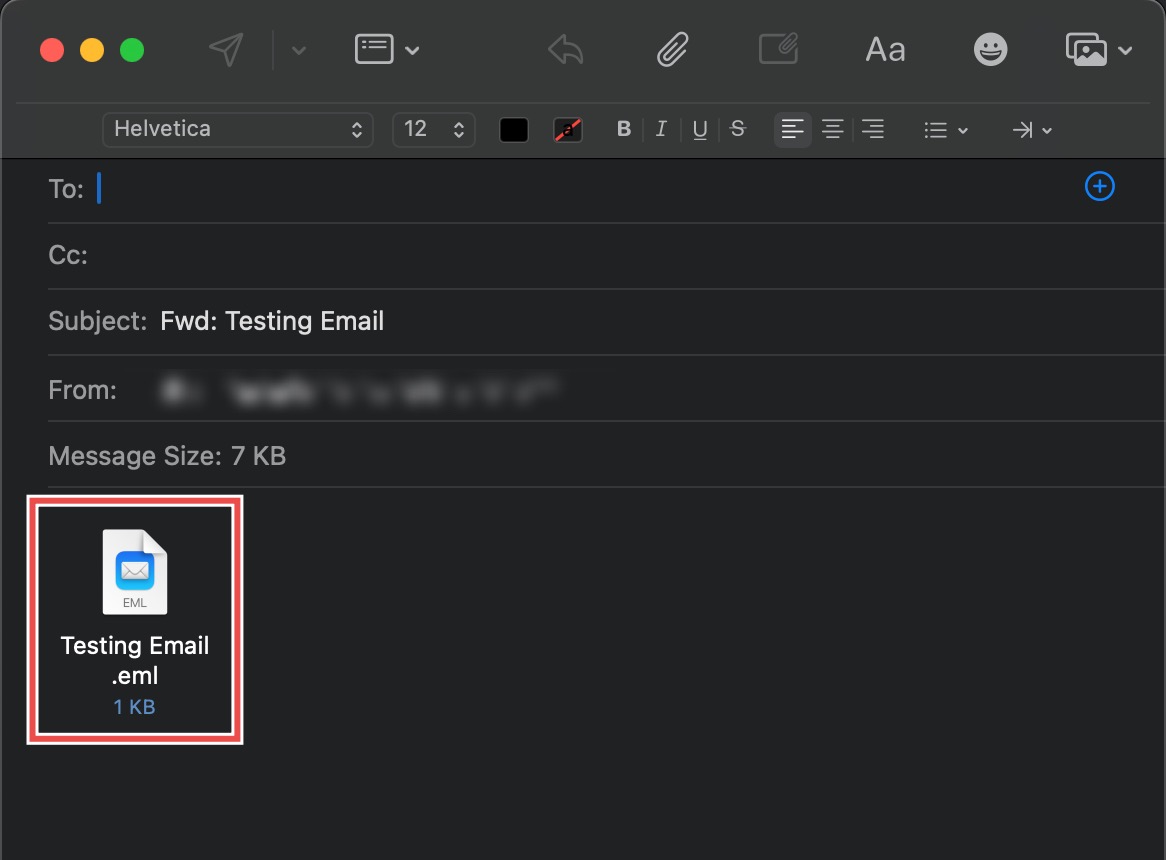This screenshot has height=860, width=1166.
Task: Open the black text color swatch
Action: 514,130
